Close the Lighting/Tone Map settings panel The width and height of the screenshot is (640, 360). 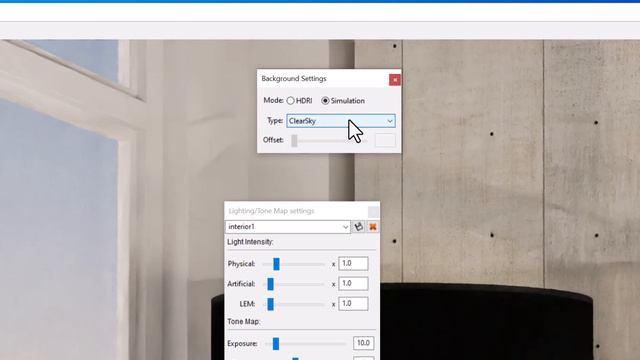373,211
